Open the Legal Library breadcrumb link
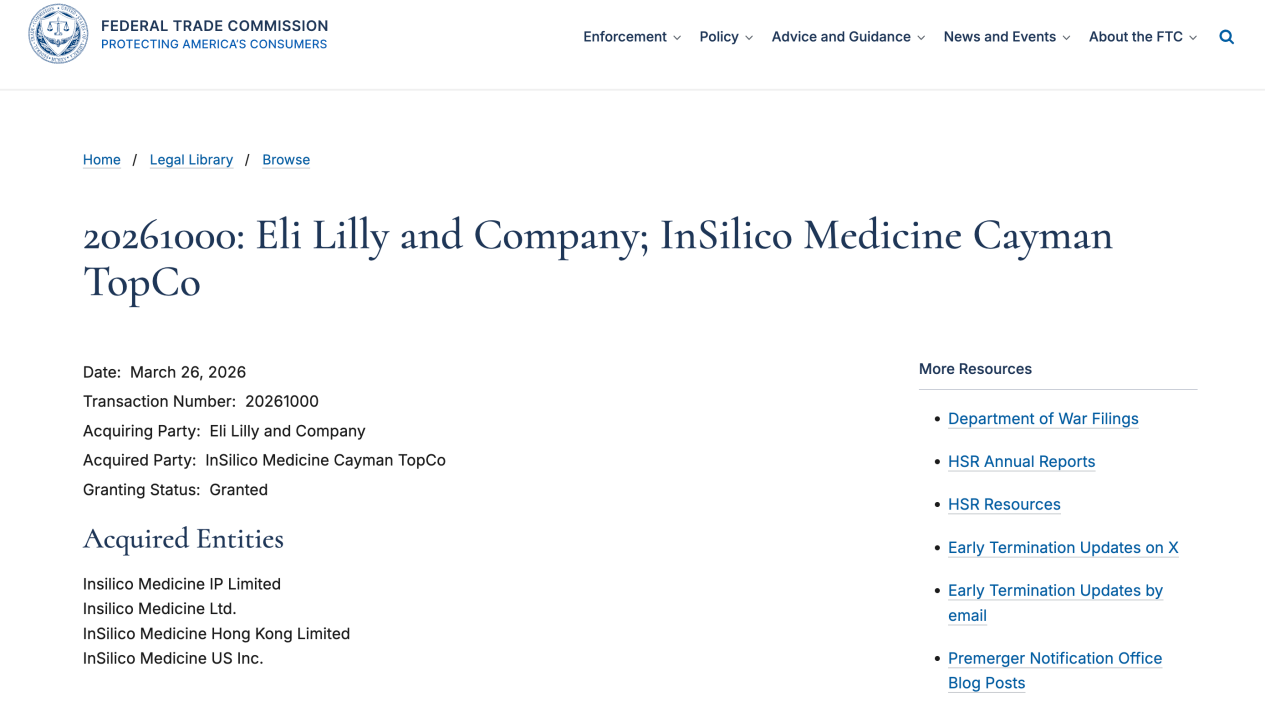 (191, 160)
